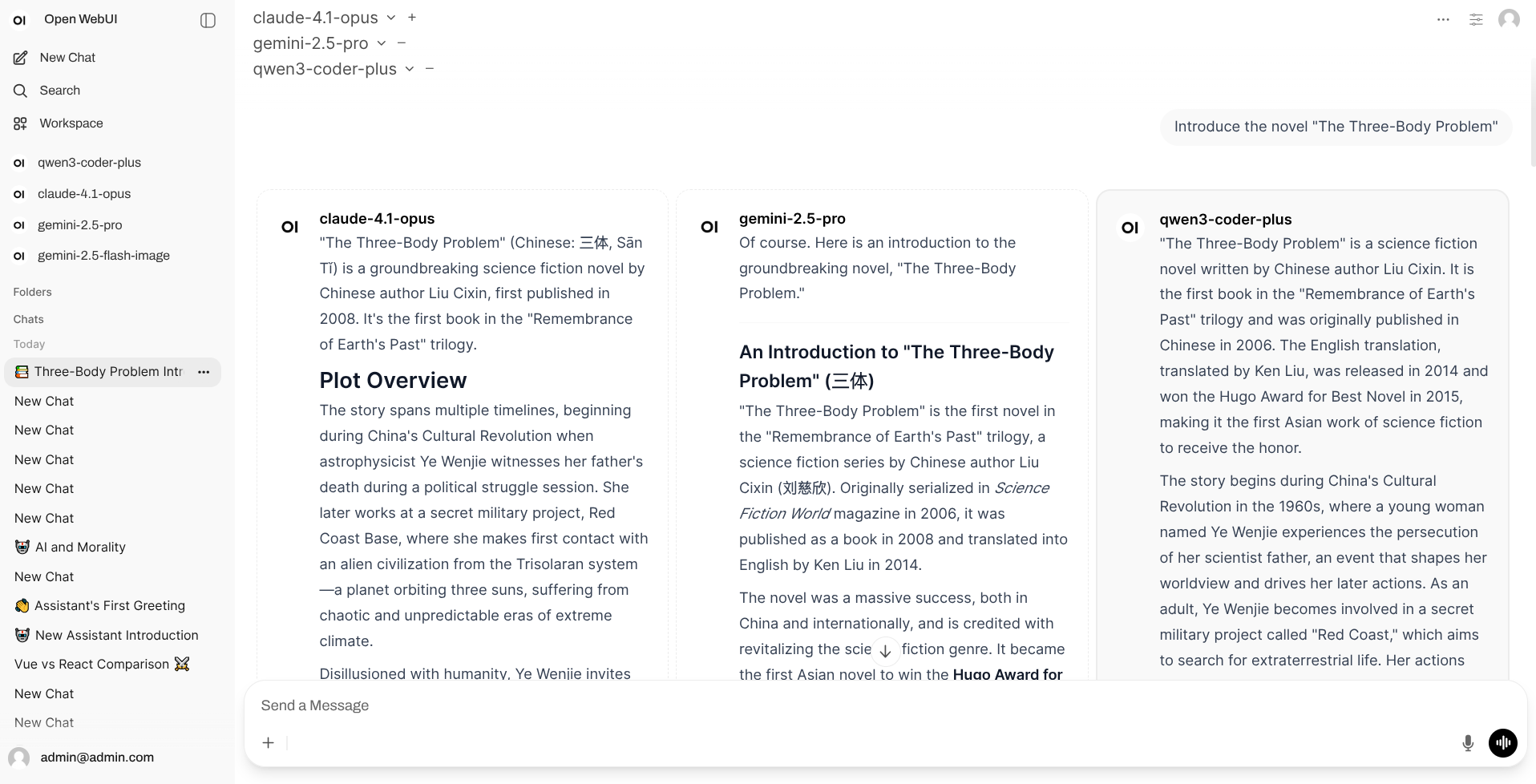Collapse the sidebar
The height and width of the screenshot is (784, 1536).
[x=208, y=20]
